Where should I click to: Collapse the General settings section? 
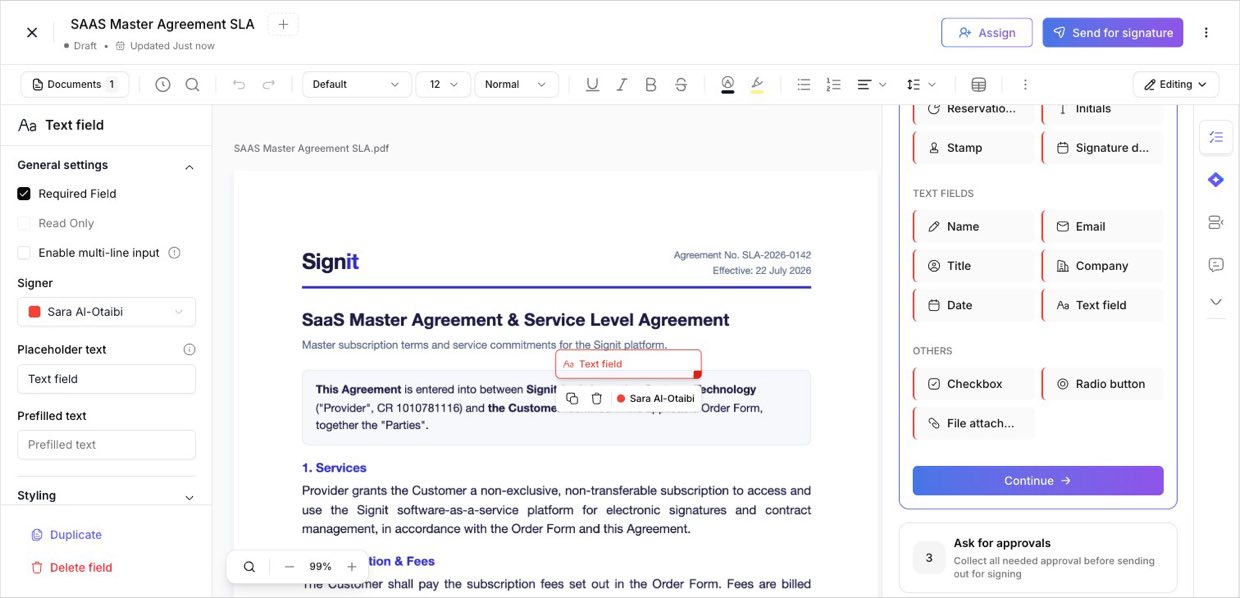tap(189, 166)
